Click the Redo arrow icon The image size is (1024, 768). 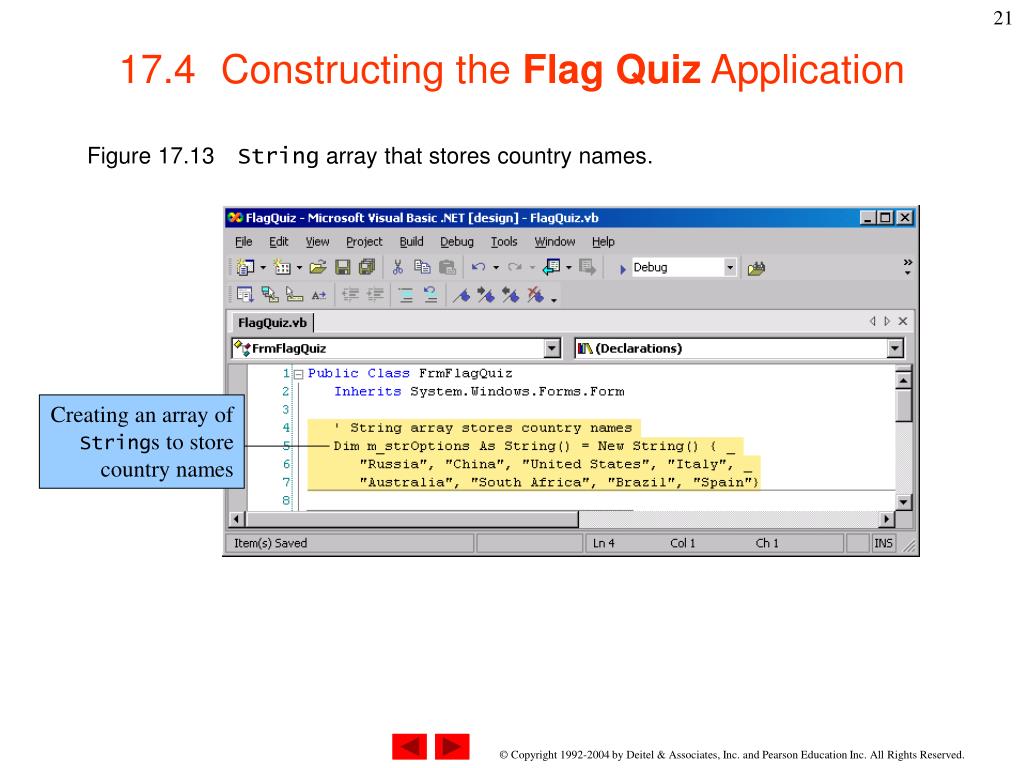click(x=515, y=267)
